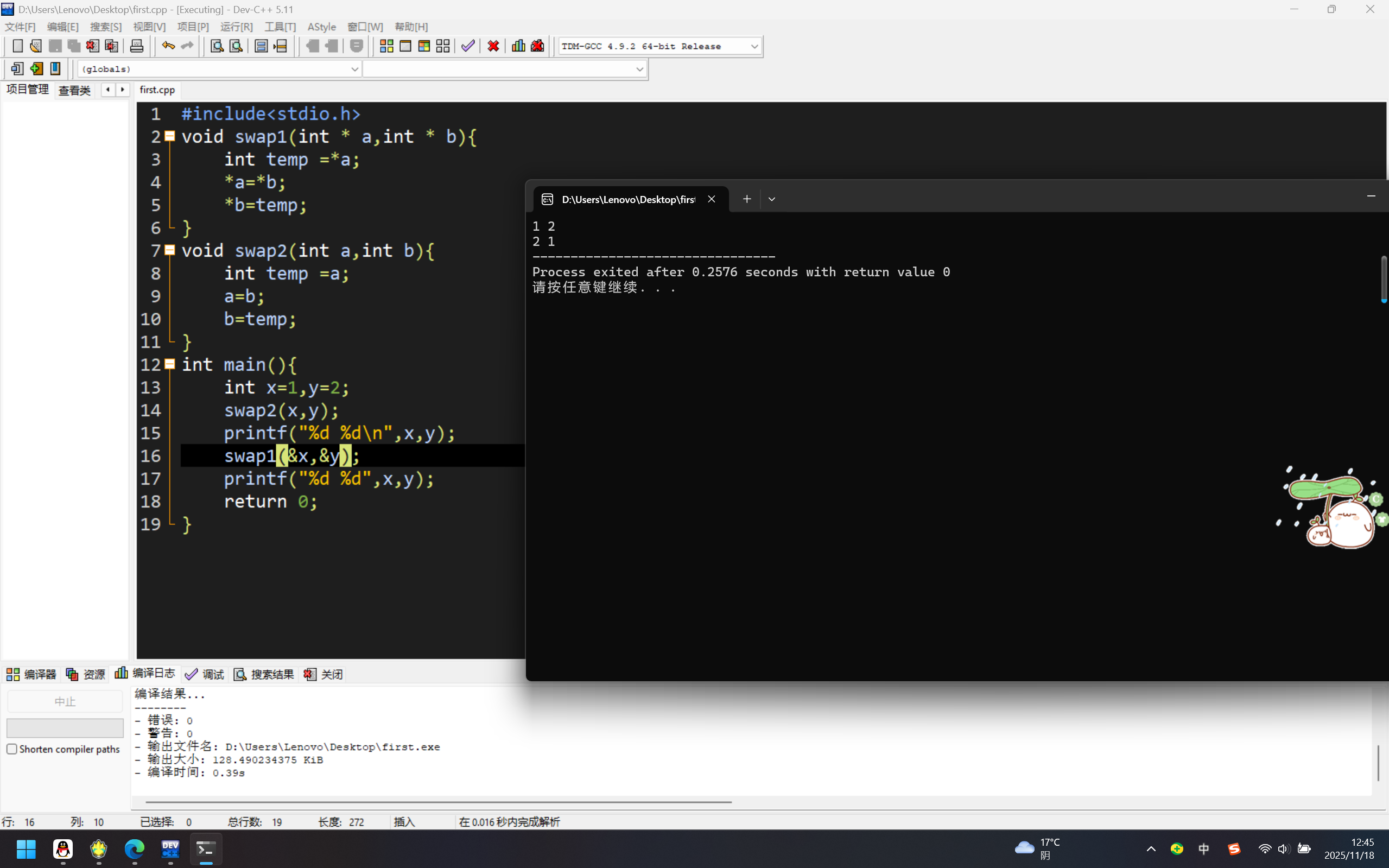Enable Shorten compiler paths checkbox
The image size is (1389, 868).
click(12, 749)
